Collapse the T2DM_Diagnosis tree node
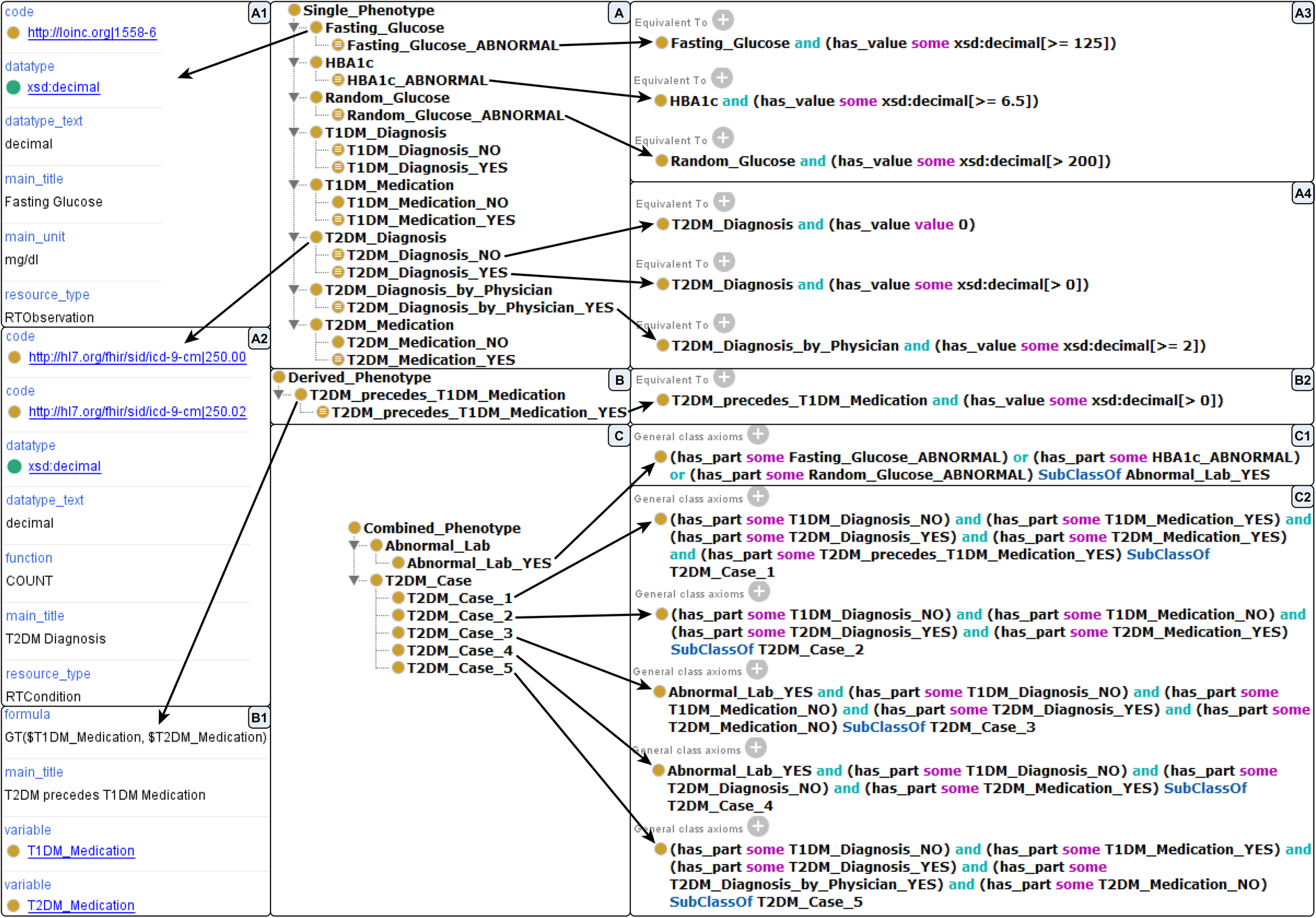The image size is (1316, 918). click(294, 237)
